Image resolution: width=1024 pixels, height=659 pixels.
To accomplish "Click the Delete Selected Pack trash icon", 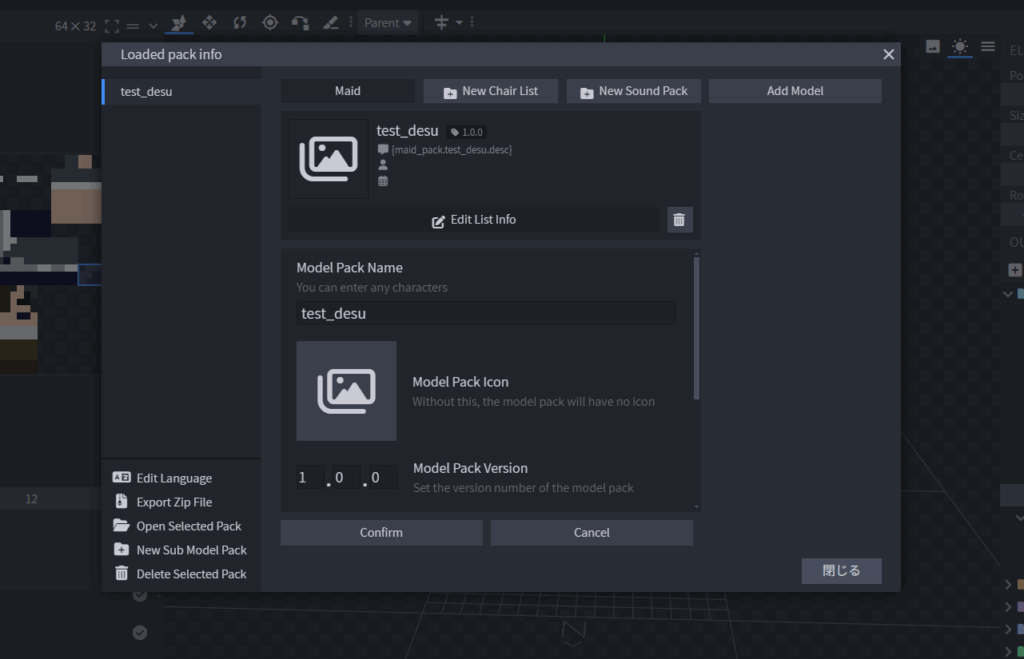I will coord(121,574).
